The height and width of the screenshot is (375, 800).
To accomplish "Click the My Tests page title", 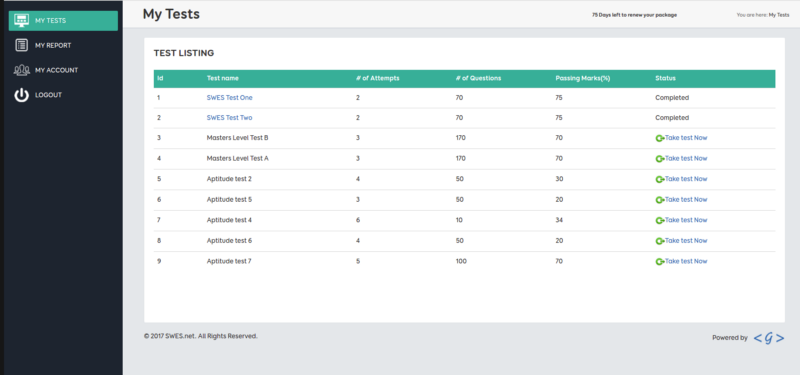I will coord(171,14).
